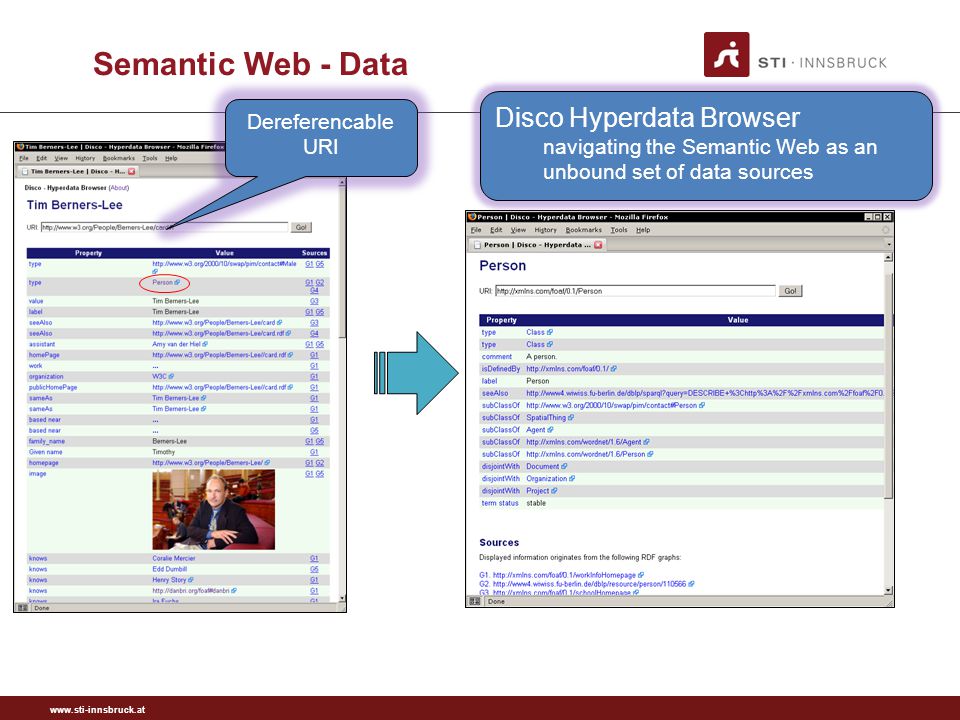Click external-link icon next to W3C
The image size is (960, 720).
tap(171, 377)
